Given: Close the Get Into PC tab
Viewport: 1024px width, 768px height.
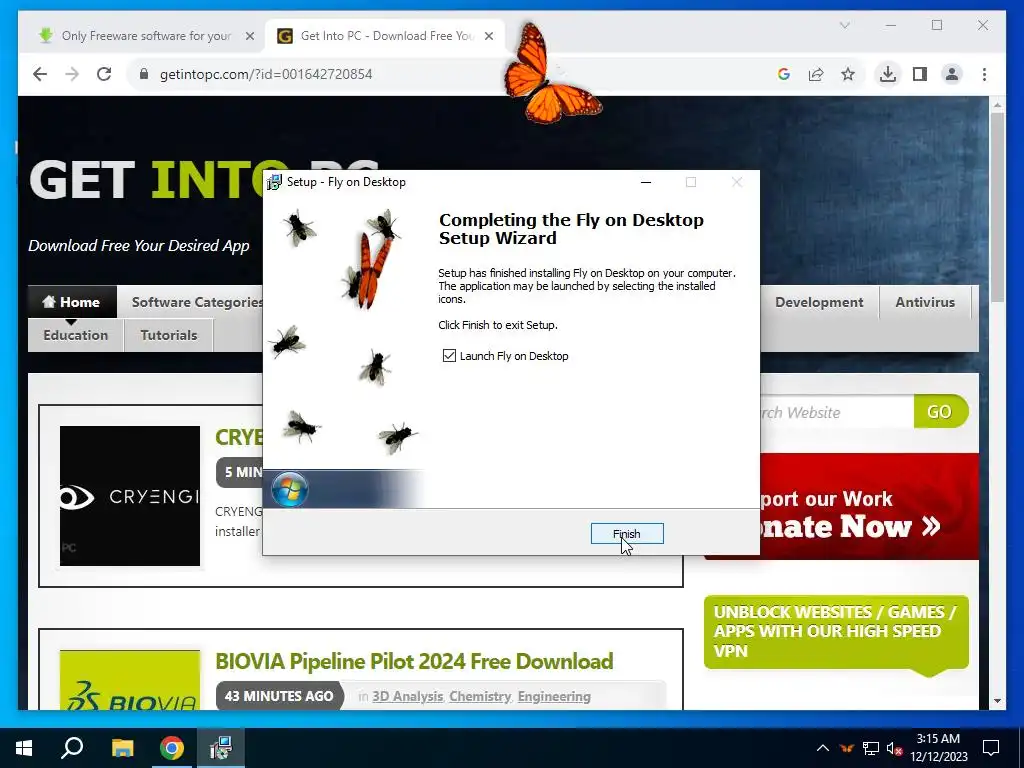Looking at the screenshot, I should click(488, 36).
